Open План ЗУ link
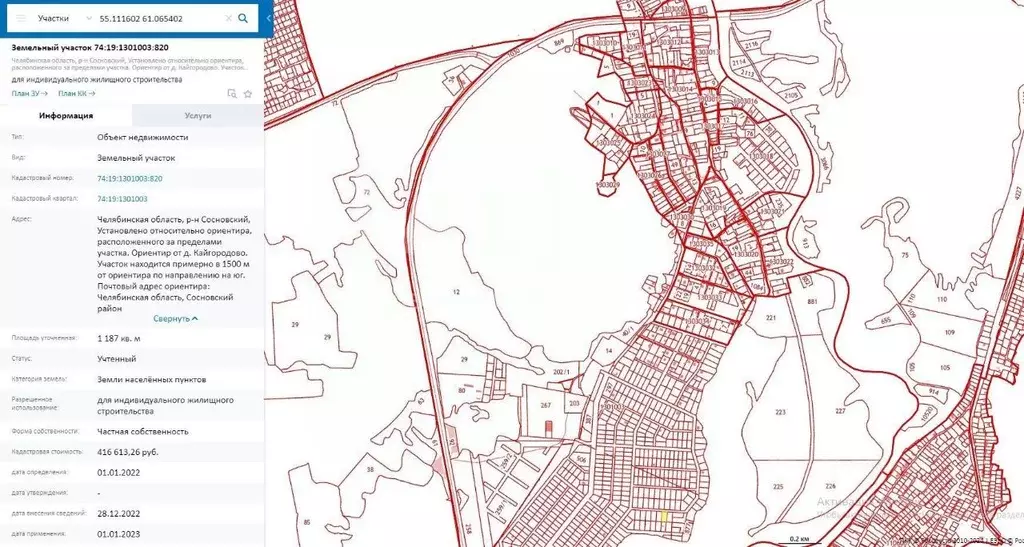Viewport: 1024px width, 547px height. [x=29, y=93]
